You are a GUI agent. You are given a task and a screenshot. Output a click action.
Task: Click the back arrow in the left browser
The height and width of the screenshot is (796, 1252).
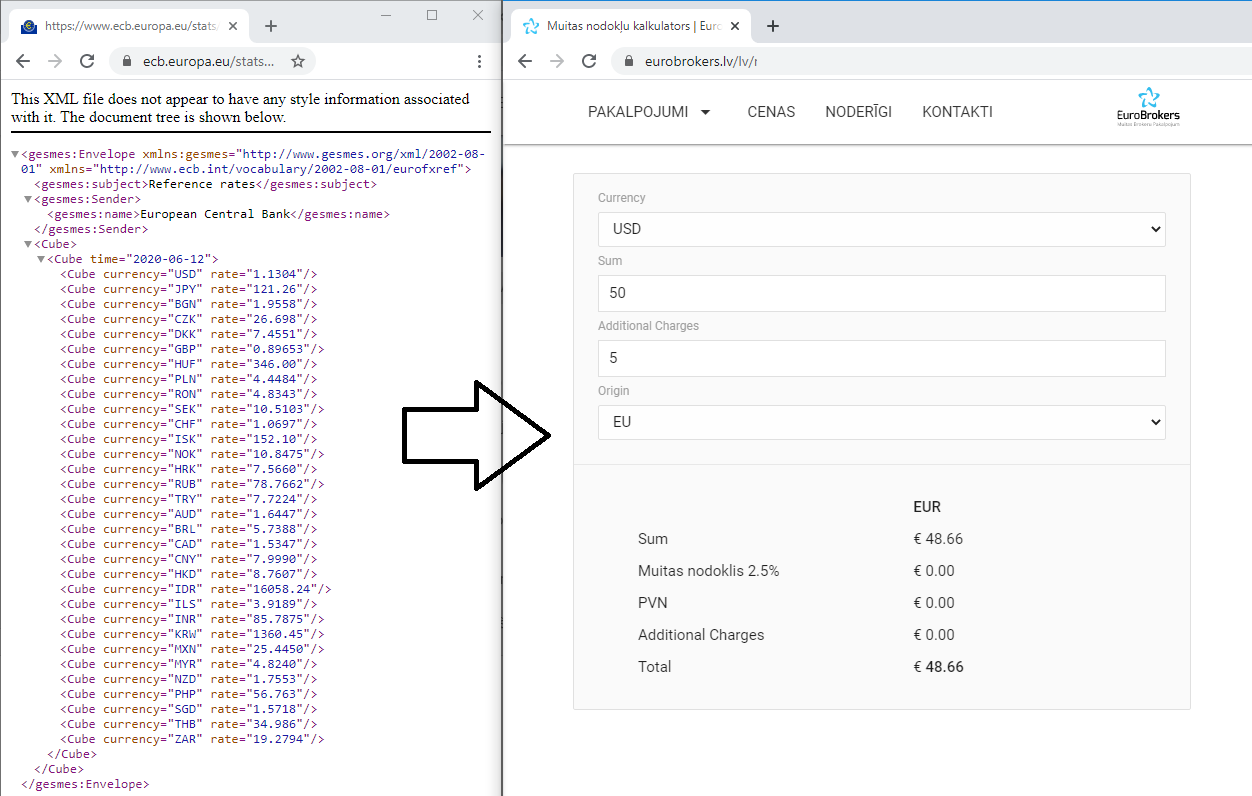[22, 61]
